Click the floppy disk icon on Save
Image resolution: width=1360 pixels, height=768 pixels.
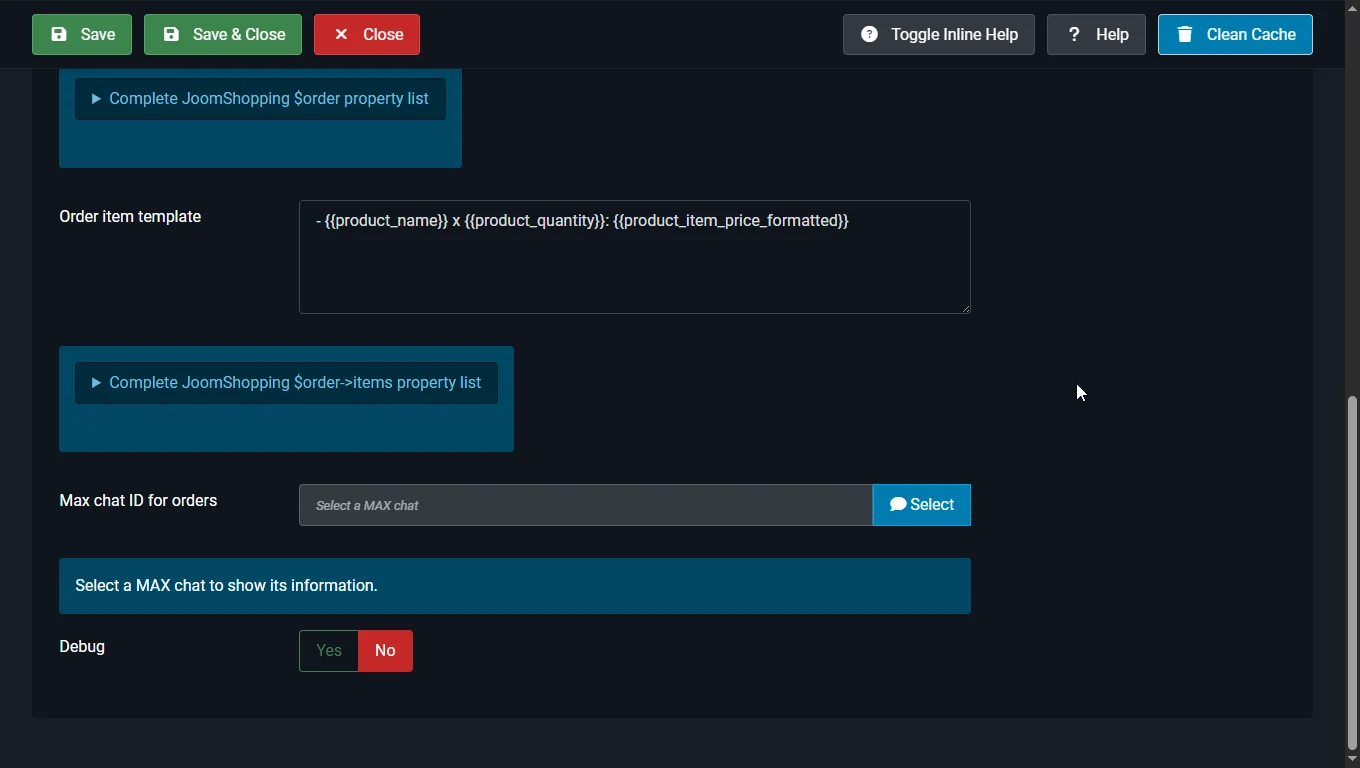coord(59,34)
